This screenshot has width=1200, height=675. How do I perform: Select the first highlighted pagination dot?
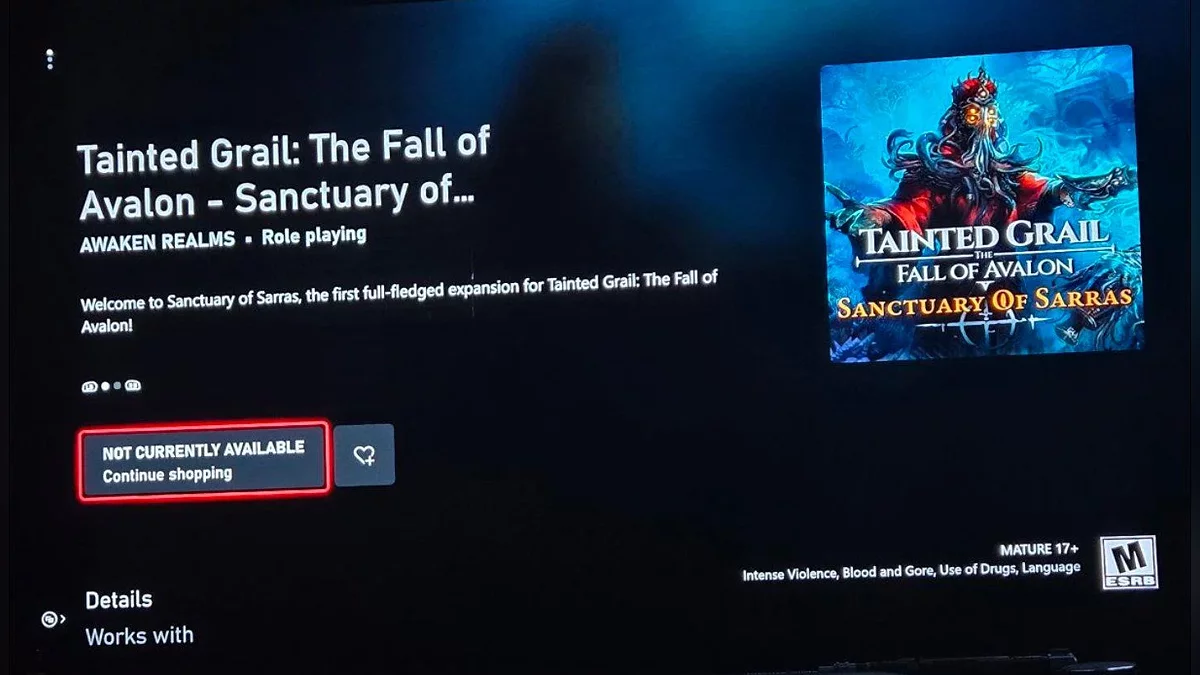(106, 386)
